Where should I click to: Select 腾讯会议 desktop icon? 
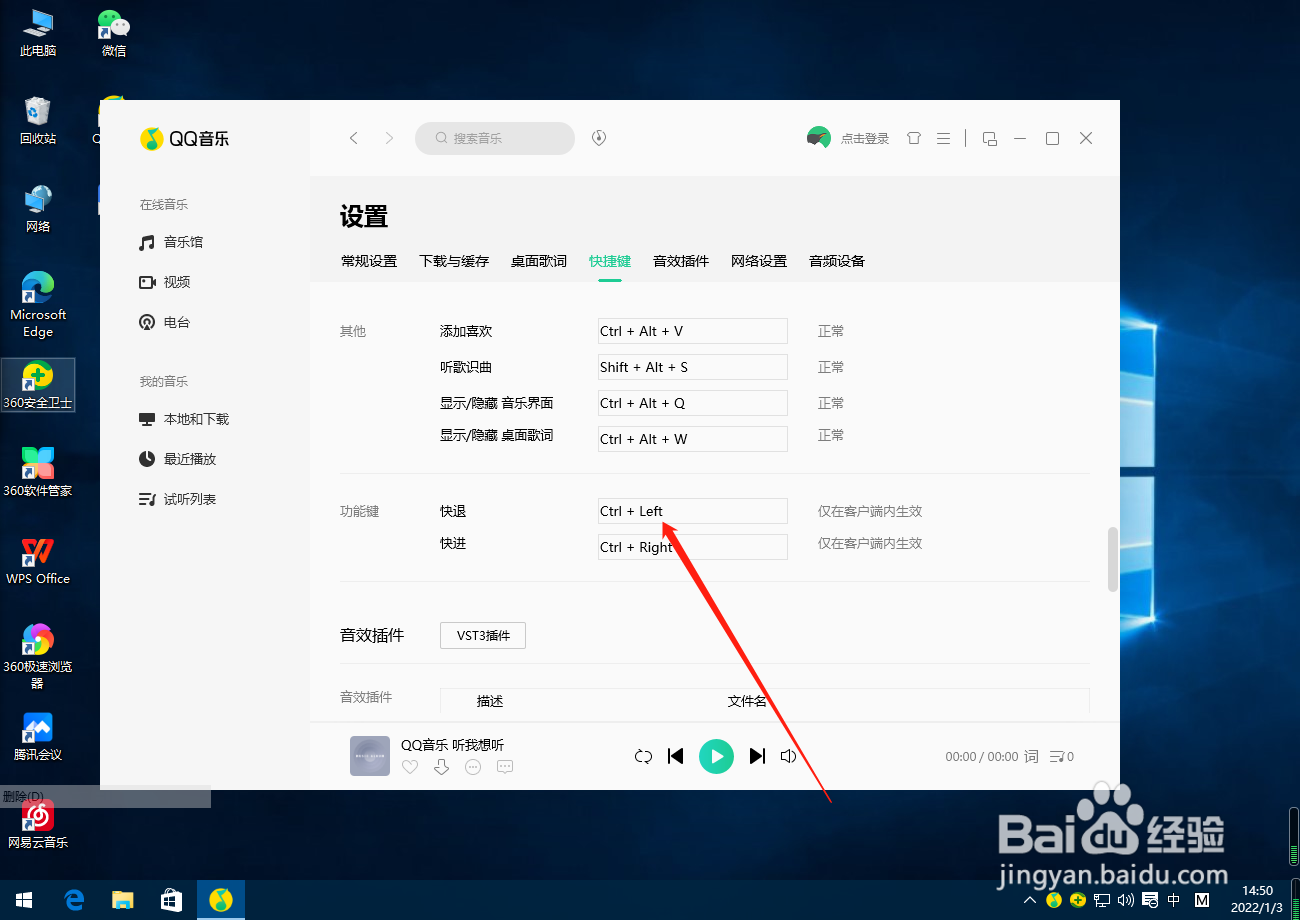tap(38, 737)
